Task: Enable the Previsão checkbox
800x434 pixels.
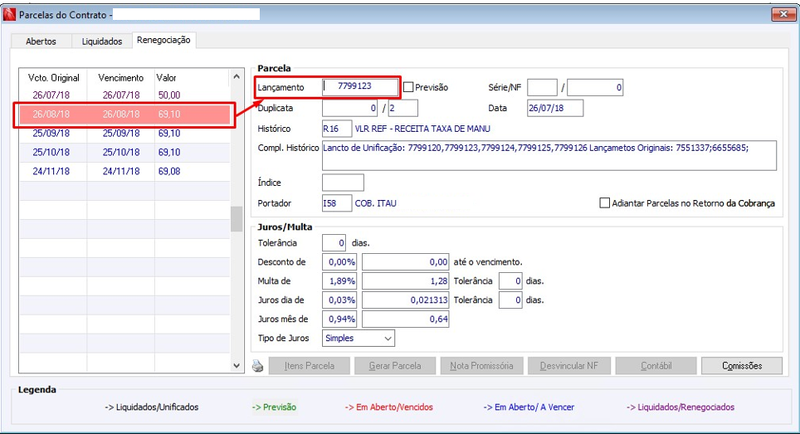Action: [x=408, y=87]
